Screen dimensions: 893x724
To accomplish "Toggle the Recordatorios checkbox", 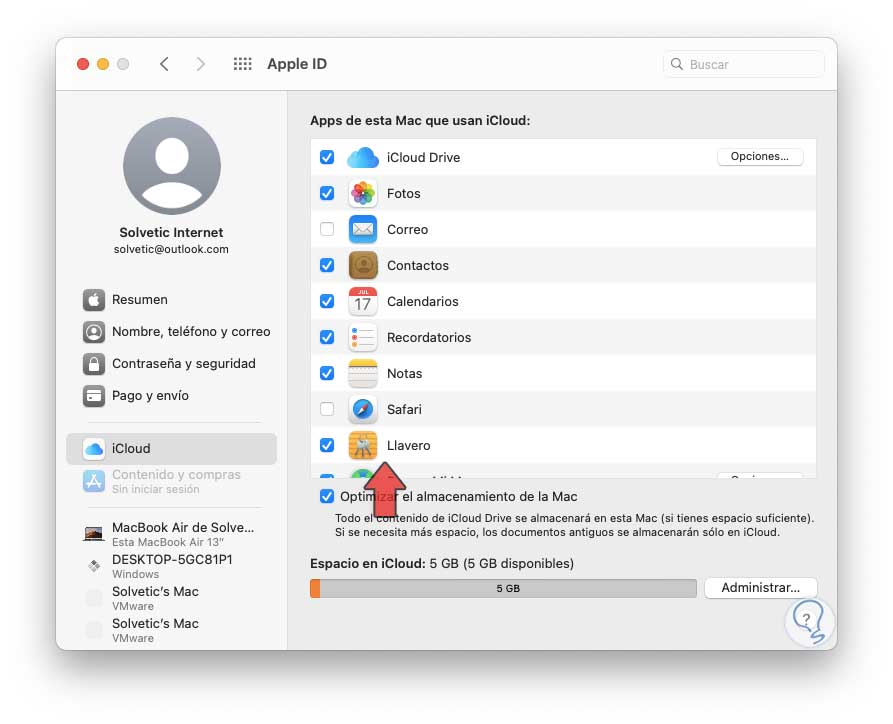I will (327, 337).
